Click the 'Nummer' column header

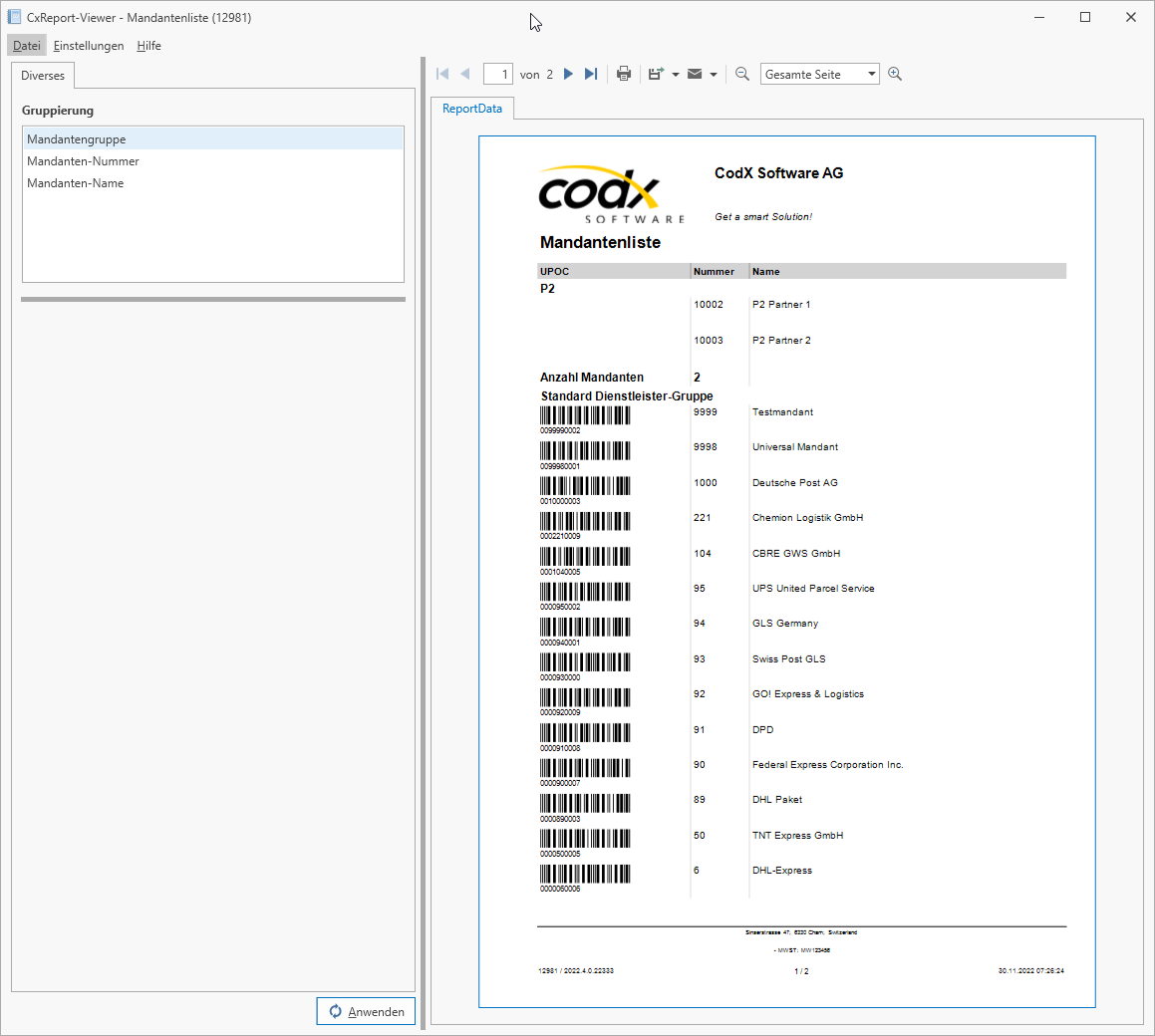click(714, 272)
